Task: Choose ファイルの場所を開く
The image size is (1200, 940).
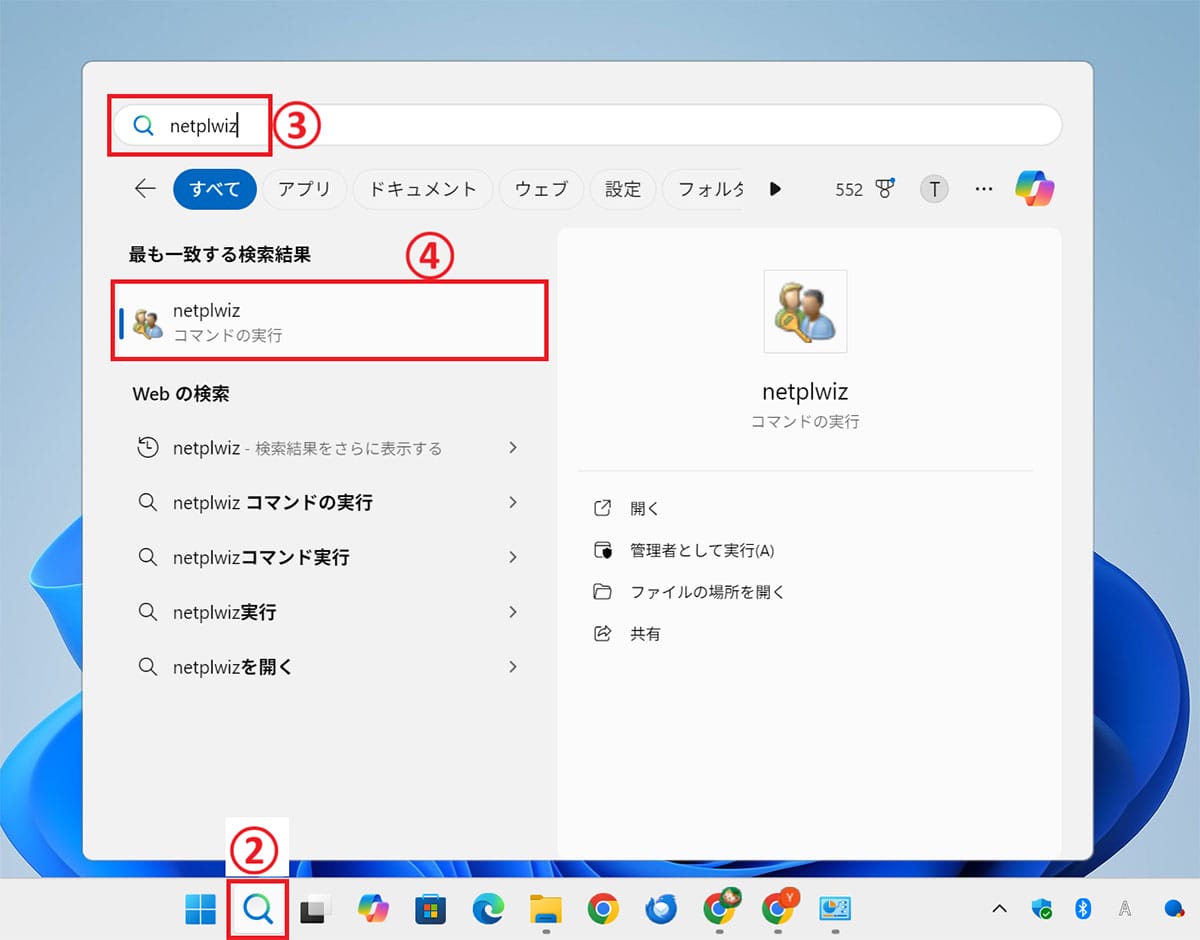Action: tap(707, 592)
